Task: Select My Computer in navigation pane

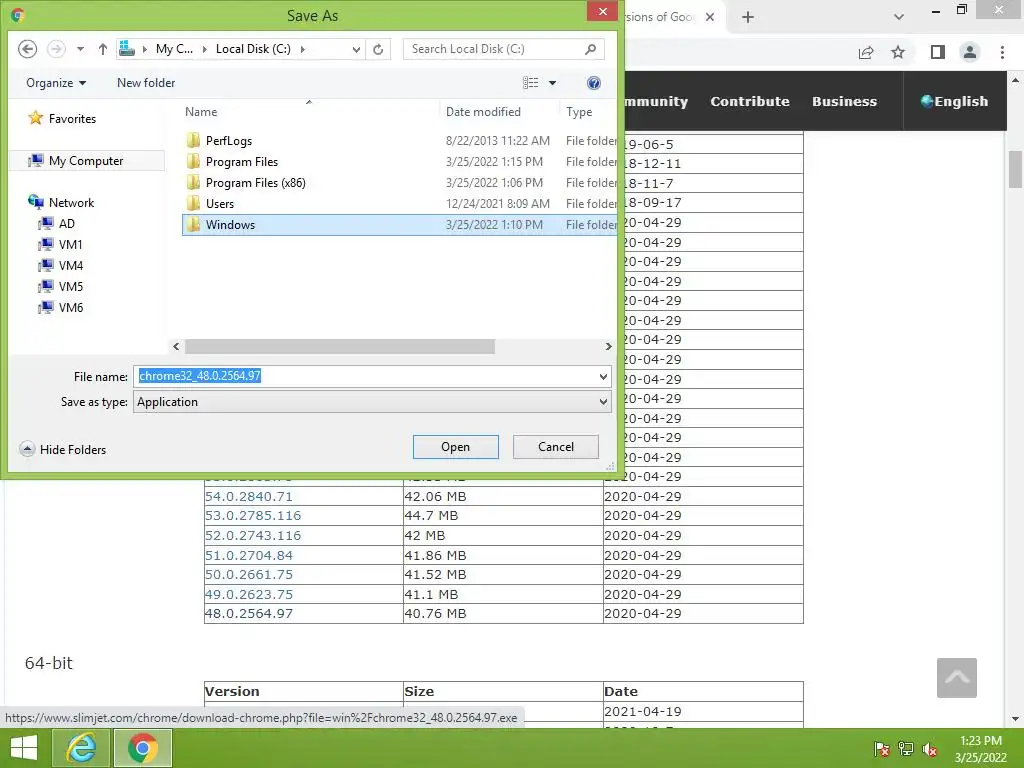Action: [86, 161]
